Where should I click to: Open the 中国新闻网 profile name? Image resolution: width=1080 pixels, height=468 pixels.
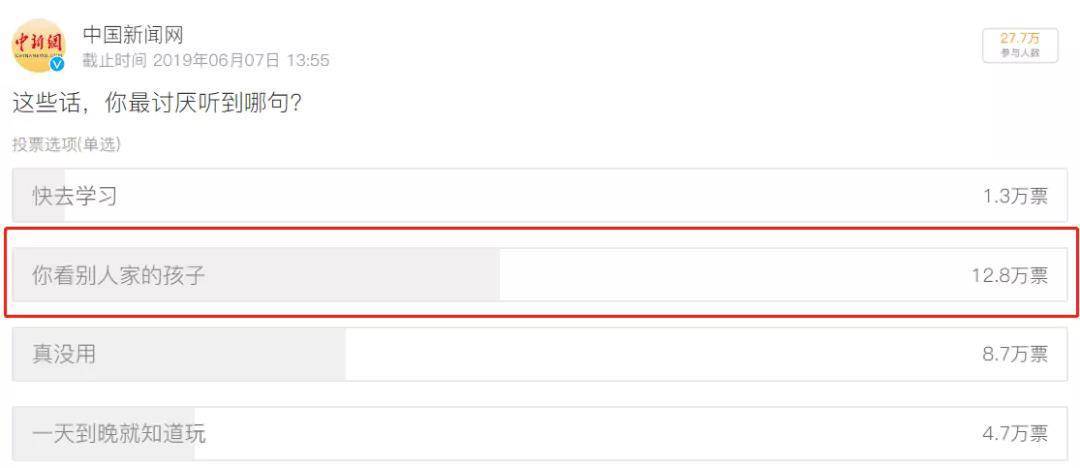click(x=133, y=34)
